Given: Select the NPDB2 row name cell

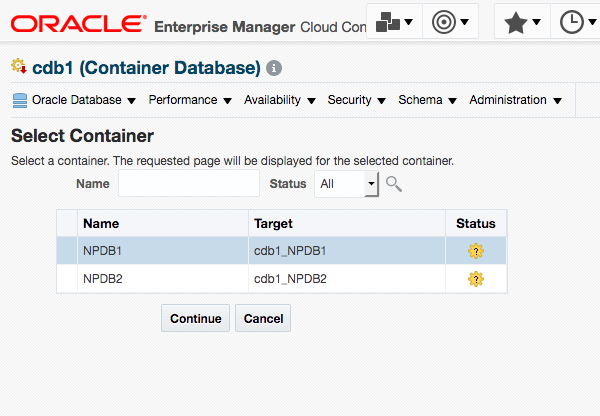Looking at the screenshot, I should click(163, 279).
